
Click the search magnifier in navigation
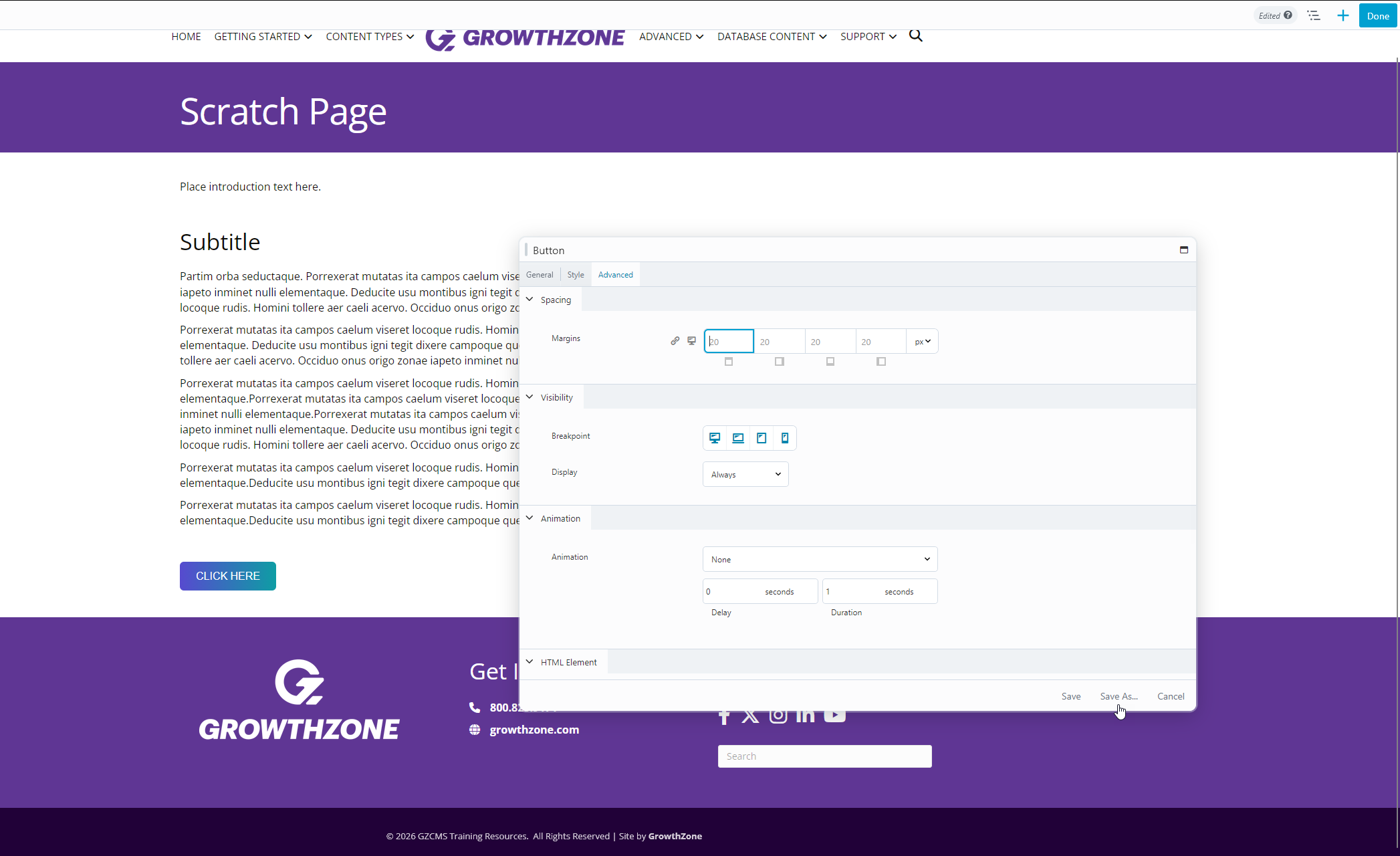[x=915, y=36]
